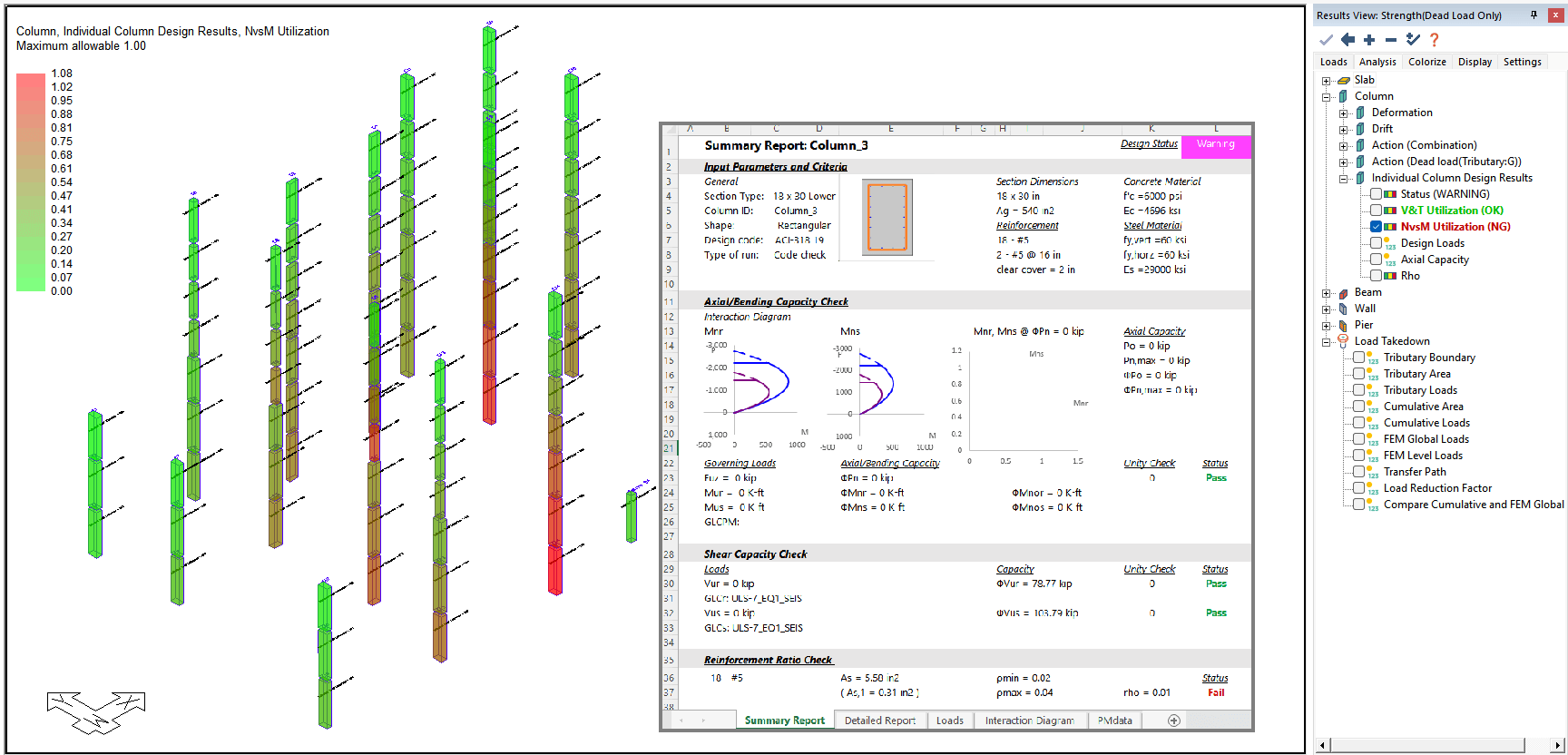This screenshot has width=1568, height=755.
Task: Click the pink Warning design status cell
Action: pyautogui.click(x=1215, y=144)
